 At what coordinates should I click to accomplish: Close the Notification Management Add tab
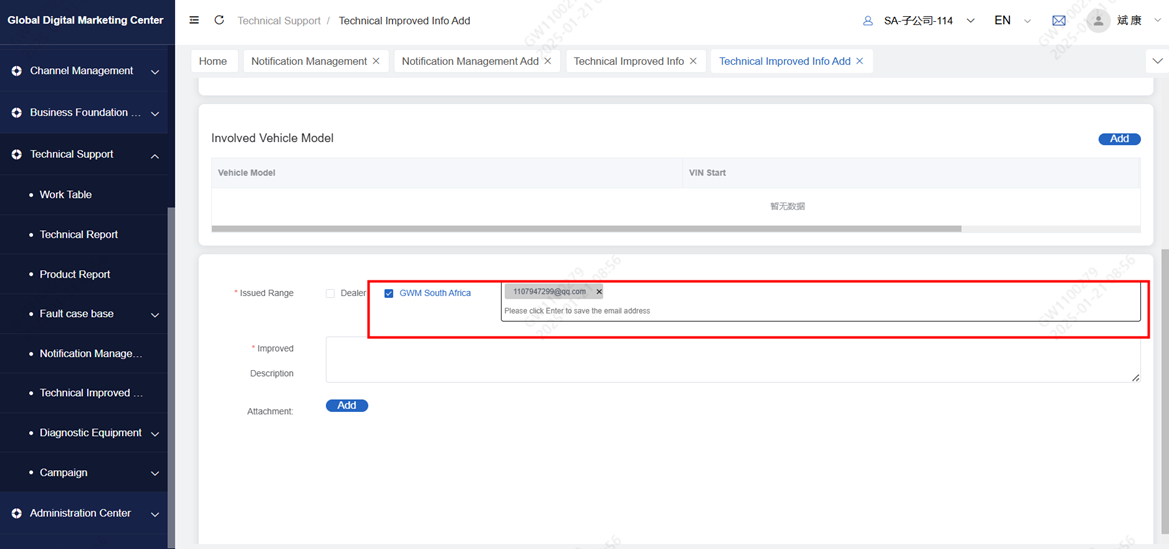point(548,61)
